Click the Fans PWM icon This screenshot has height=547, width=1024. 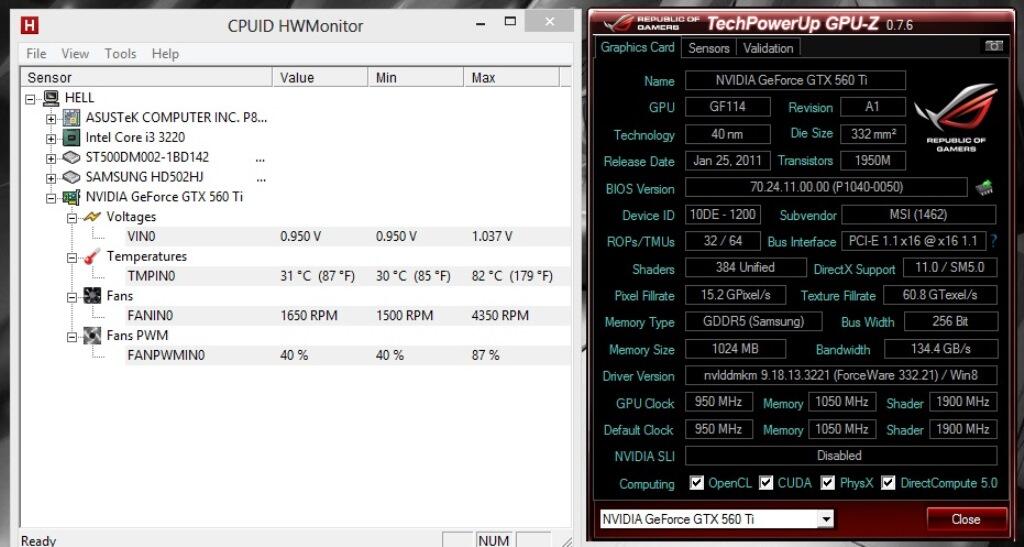point(92,336)
